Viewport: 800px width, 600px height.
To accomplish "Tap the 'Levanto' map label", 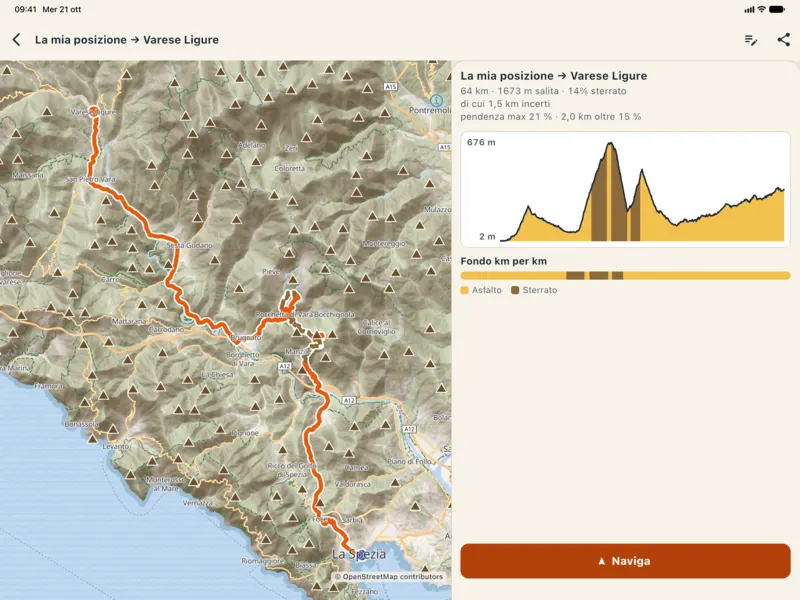I will [x=116, y=446].
